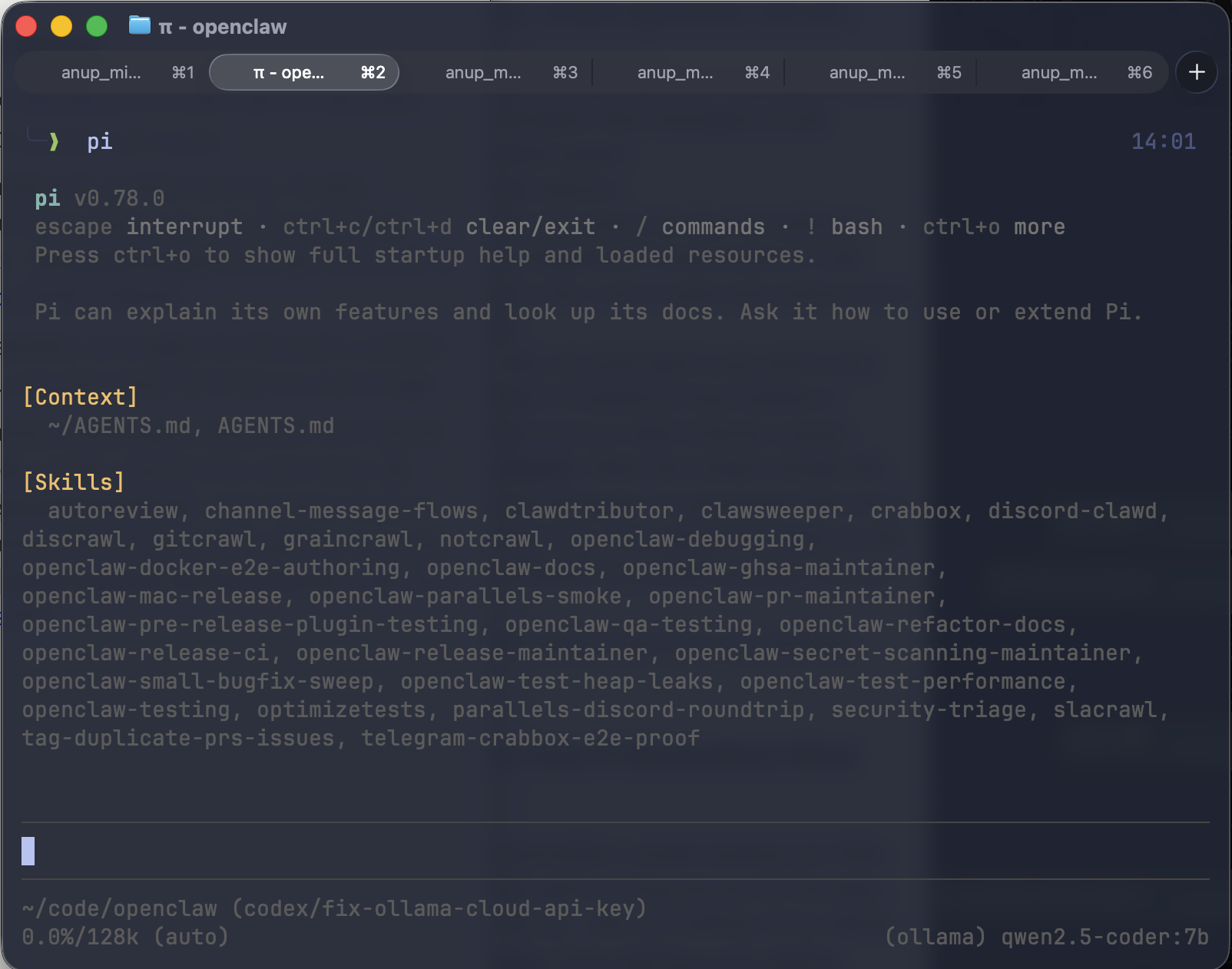Select the π - ope... tab ⌘2

pos(304,72)
